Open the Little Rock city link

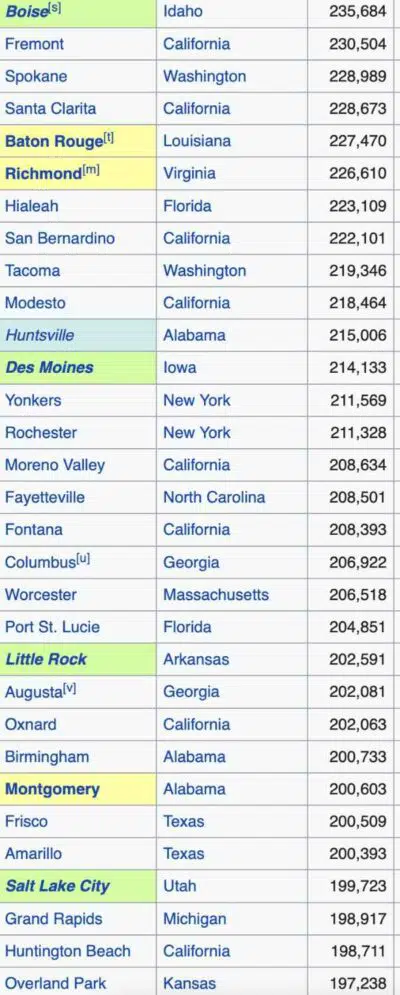pyautogui.click(x=46, y=659)
